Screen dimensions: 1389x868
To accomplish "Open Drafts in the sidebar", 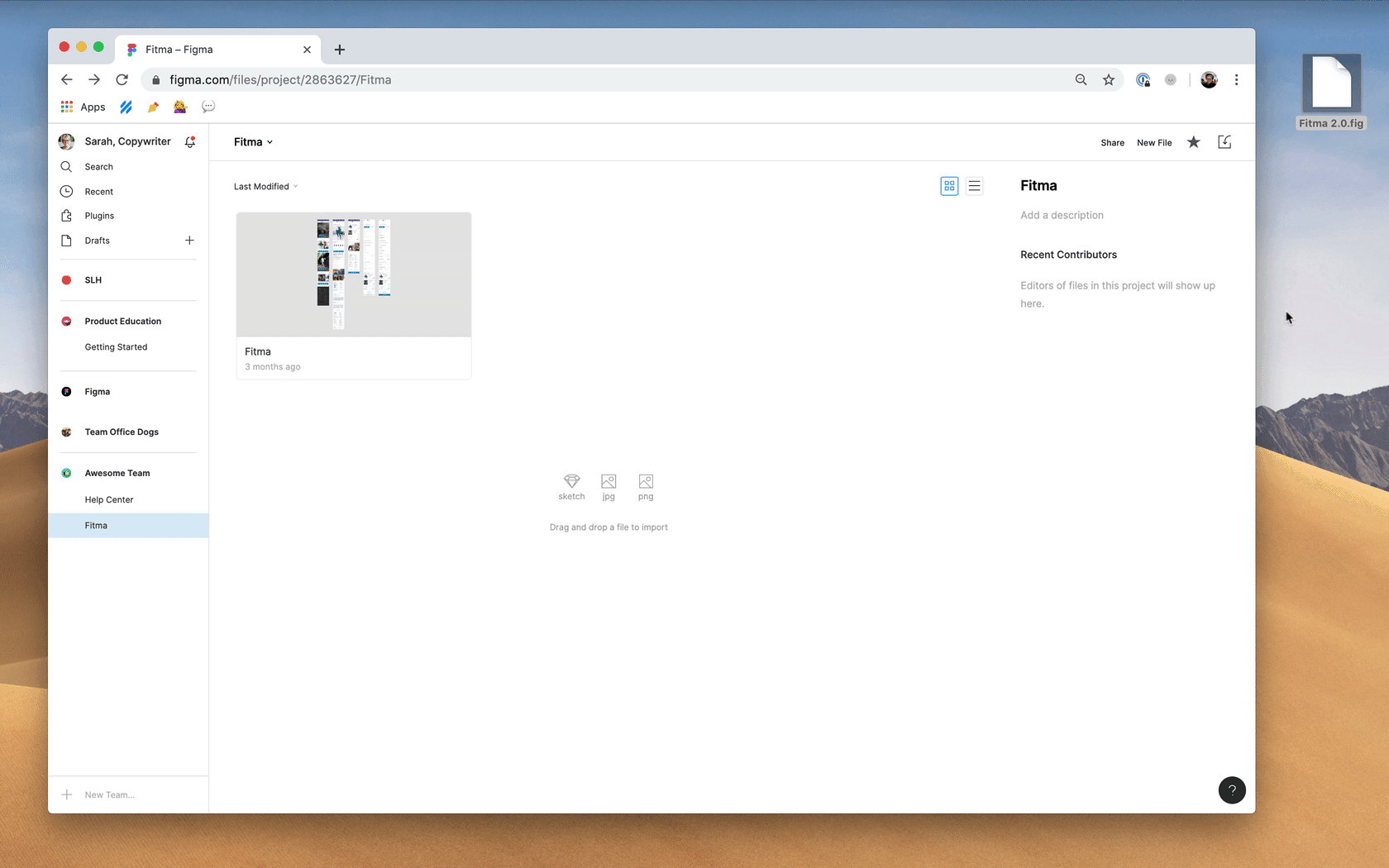I will coord(97,241).
